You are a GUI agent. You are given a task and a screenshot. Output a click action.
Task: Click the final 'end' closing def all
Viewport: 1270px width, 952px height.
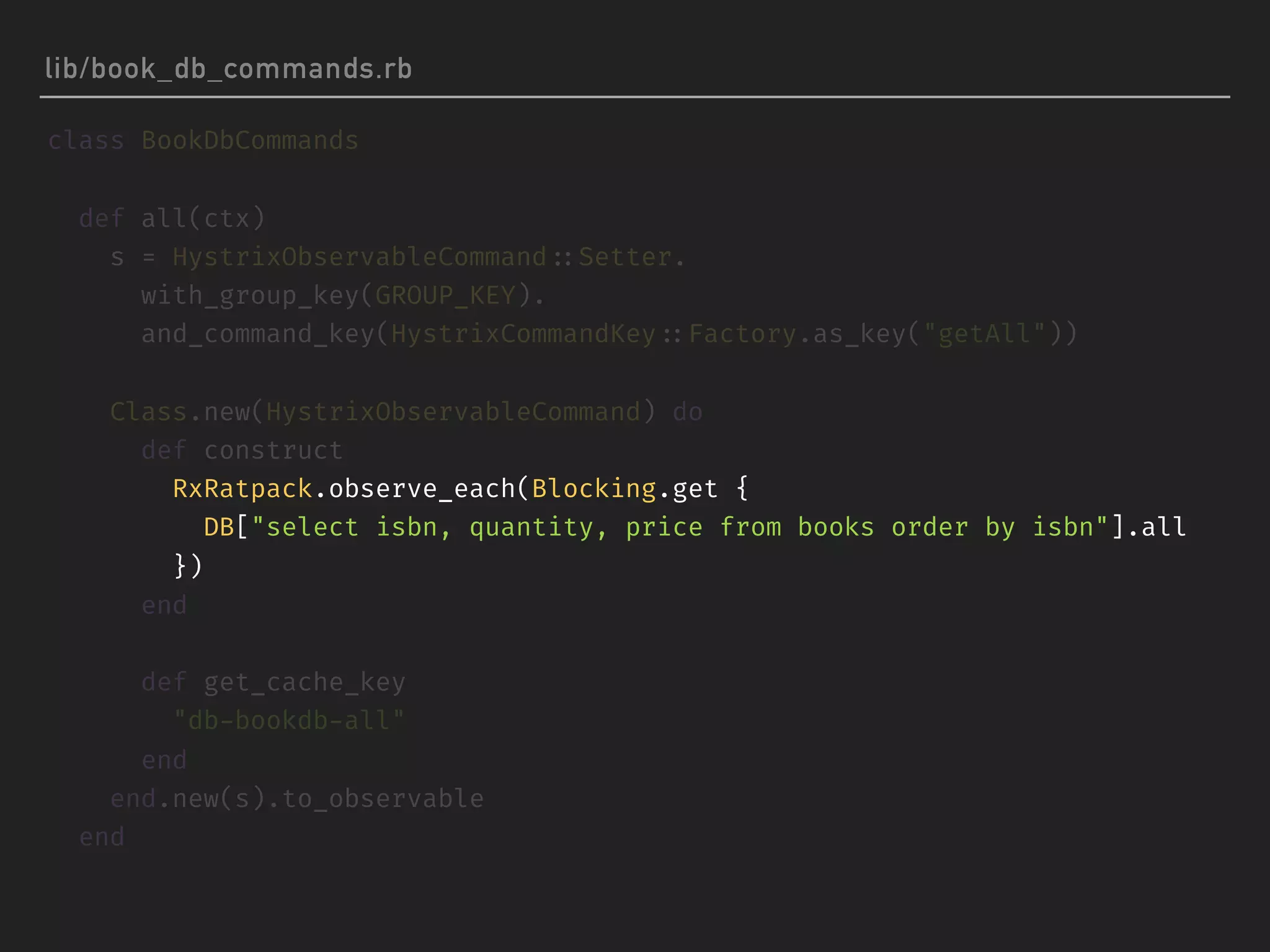pyautogui.click(x=102, y=837)
